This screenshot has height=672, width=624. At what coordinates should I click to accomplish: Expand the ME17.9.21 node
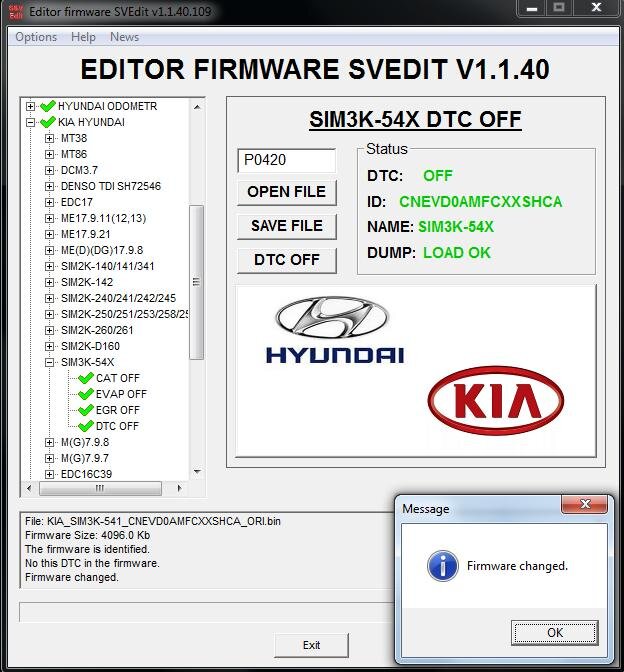(x=49, y=234)
